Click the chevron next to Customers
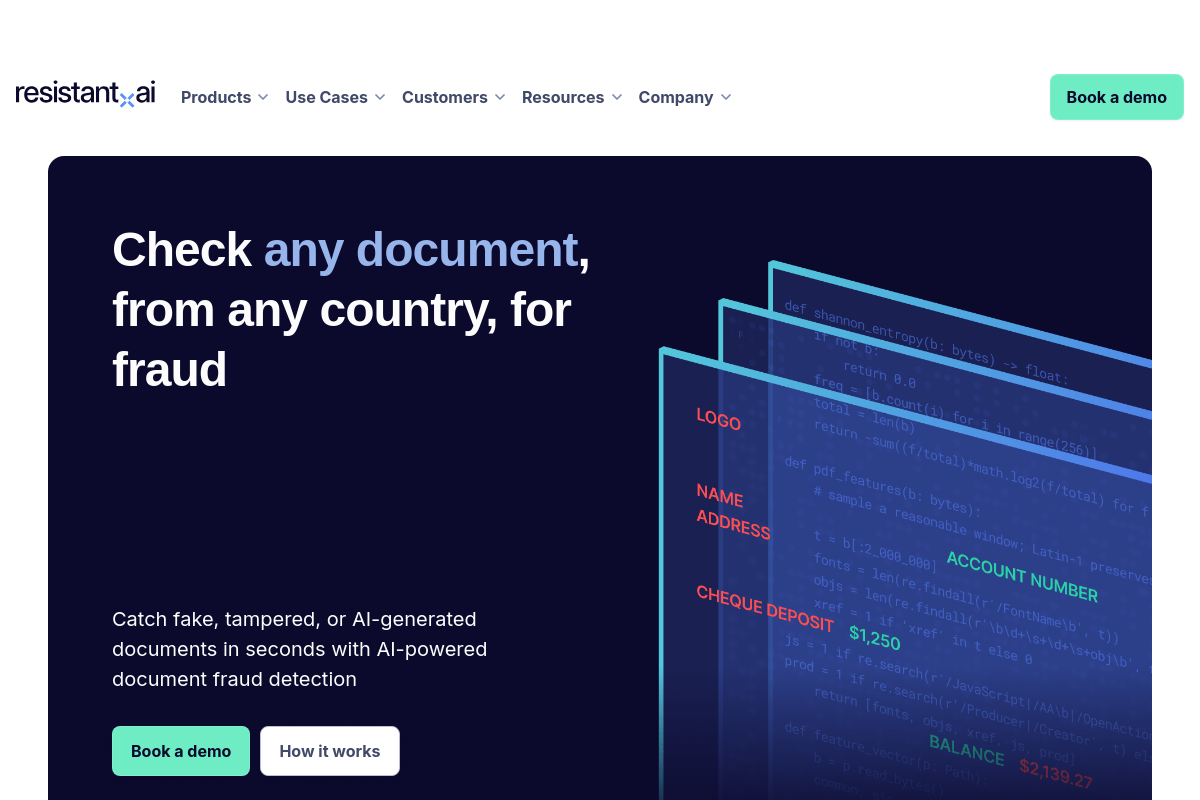 coord(500,97)
